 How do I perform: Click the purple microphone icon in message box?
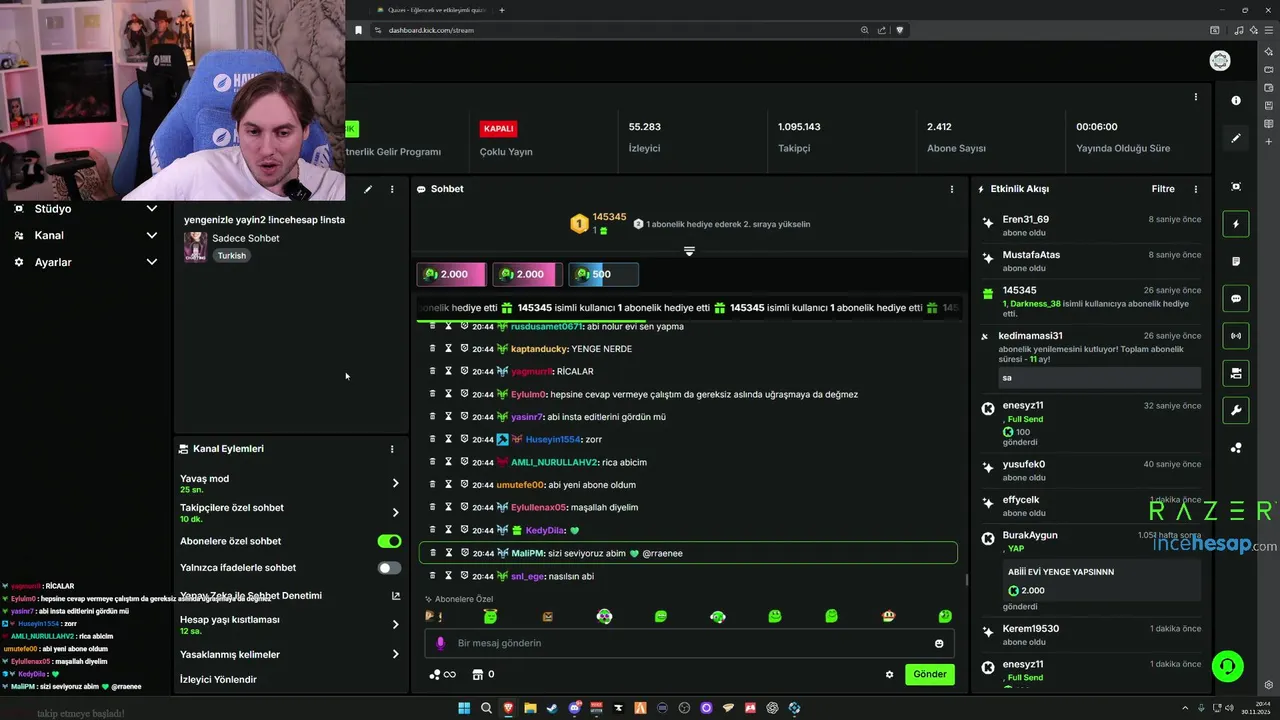coord(440,643)
